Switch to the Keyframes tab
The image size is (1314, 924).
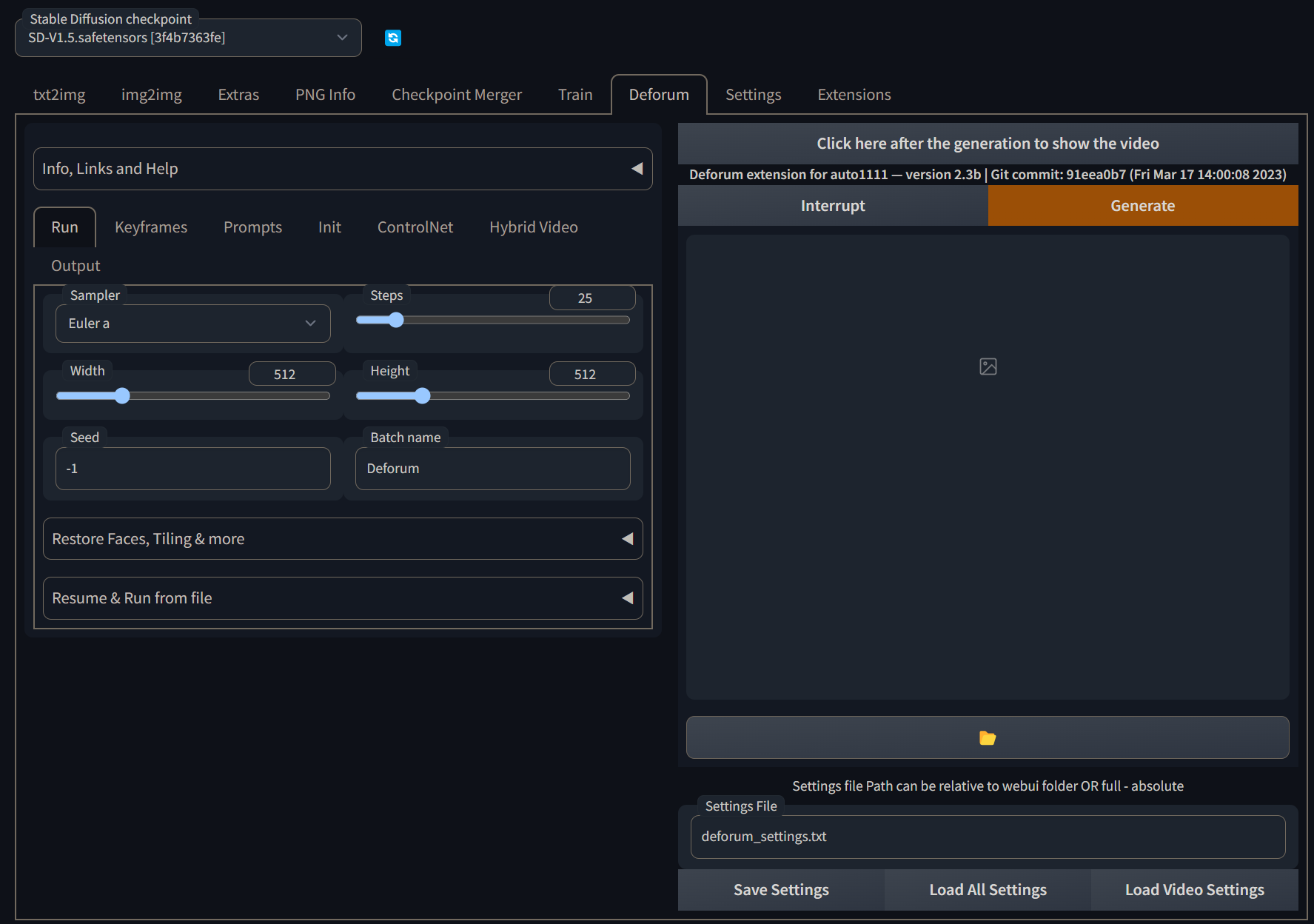pyautogui.click(x=150, y=227)
